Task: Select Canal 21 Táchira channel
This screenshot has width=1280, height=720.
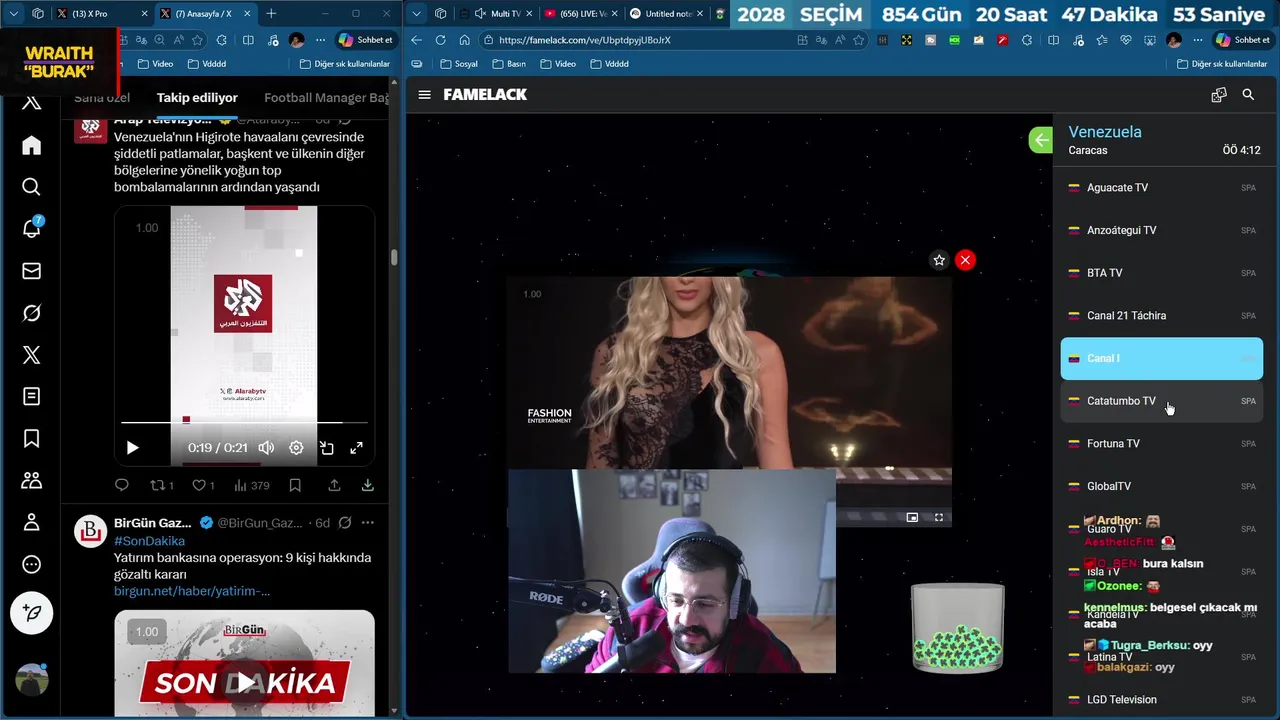Action: pyautogui.click(x=1161, y=316)
